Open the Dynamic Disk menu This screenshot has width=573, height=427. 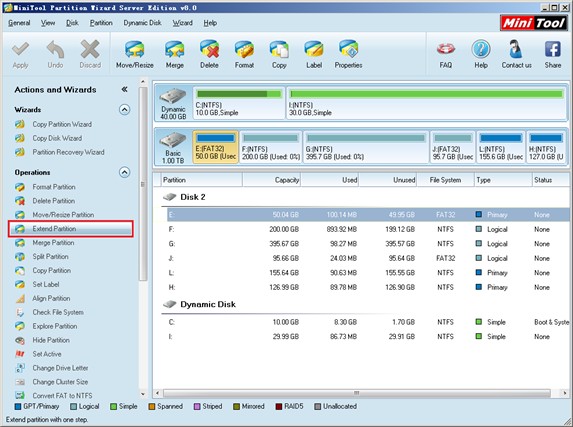pyautogui.click(x=142, y=23)
